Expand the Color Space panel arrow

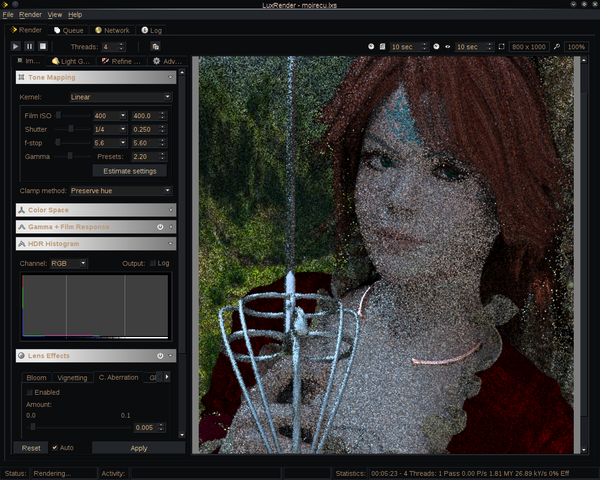click(x=171, y=210)
